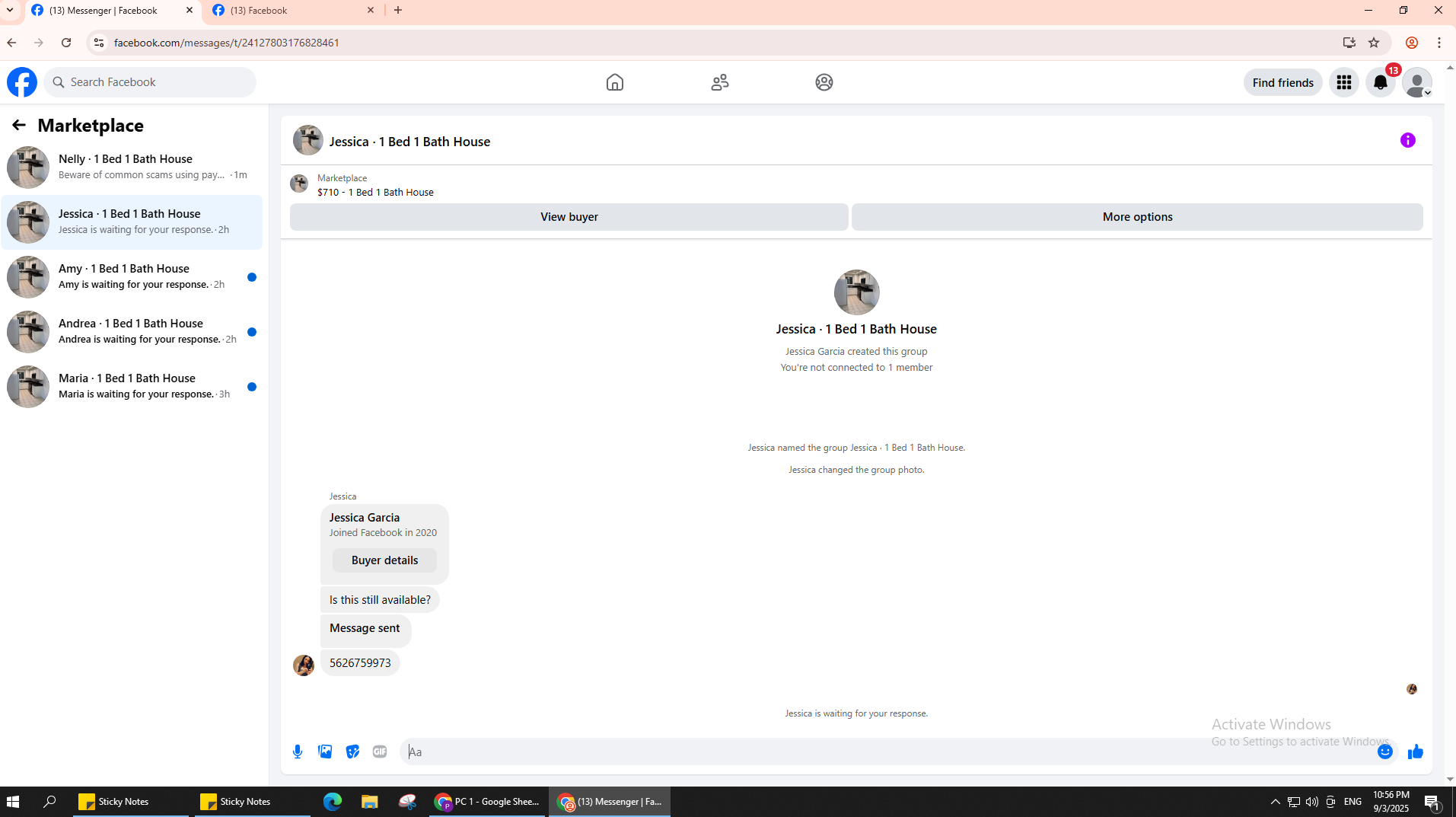Switch to the Messenger | Facebook browser tab
Screen dimensions: 1456x817
(x=114, y=11)
